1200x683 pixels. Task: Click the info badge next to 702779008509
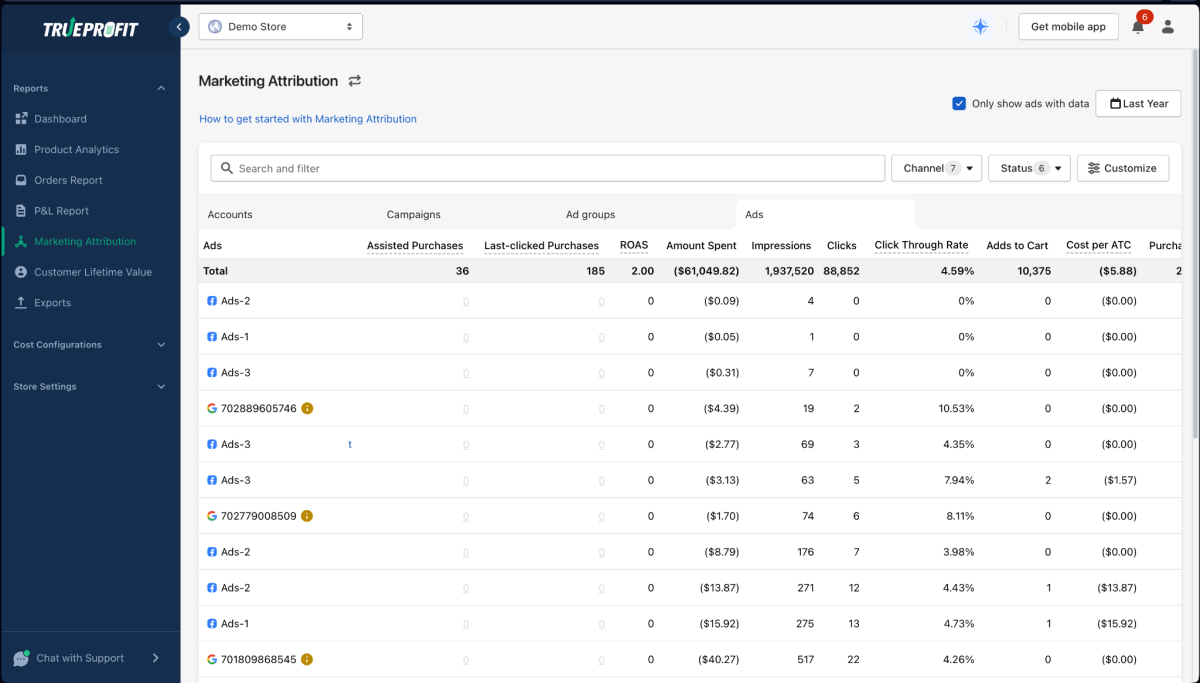click(x=307, y=516)
